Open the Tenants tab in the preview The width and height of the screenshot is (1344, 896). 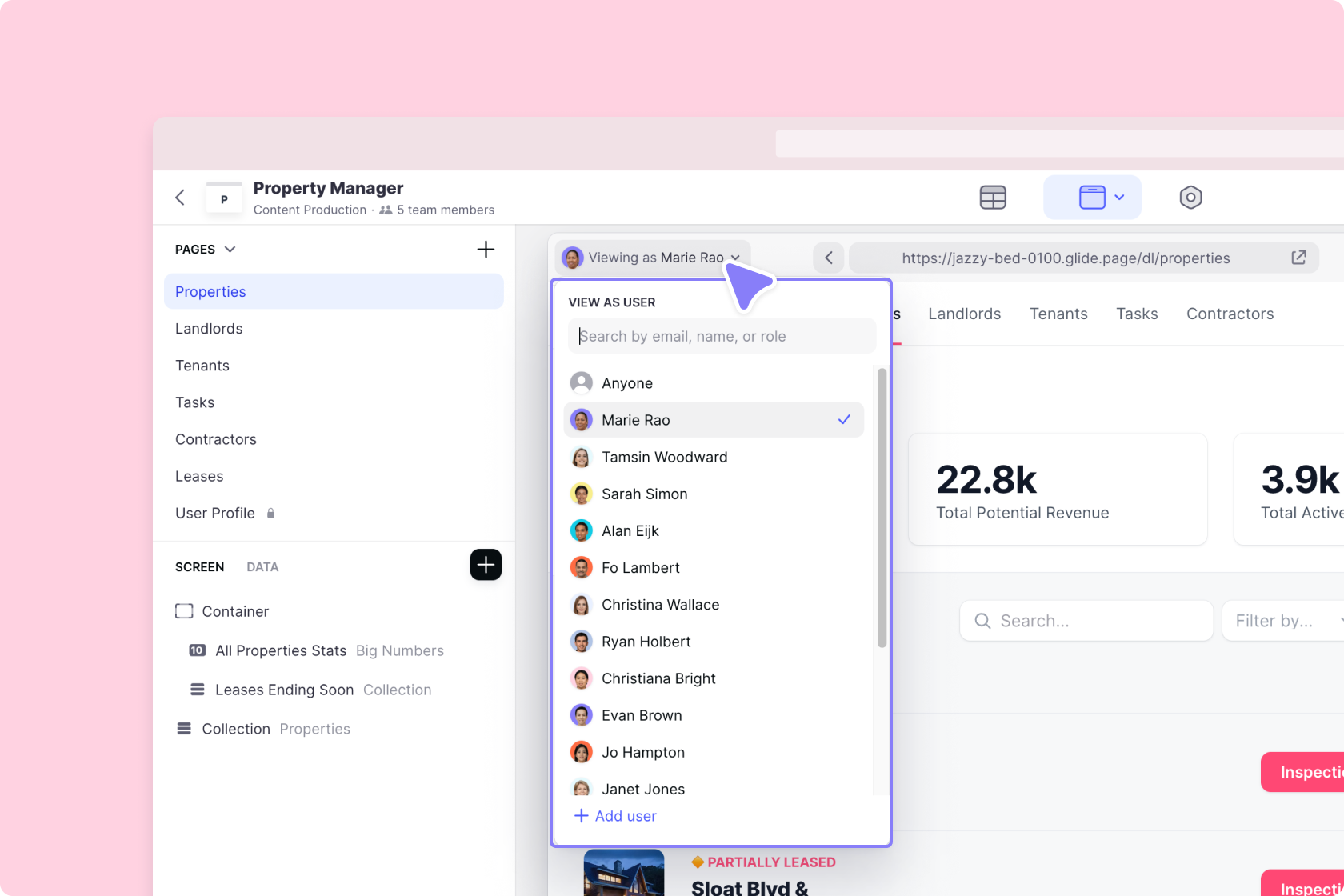tap(1058, 314)
